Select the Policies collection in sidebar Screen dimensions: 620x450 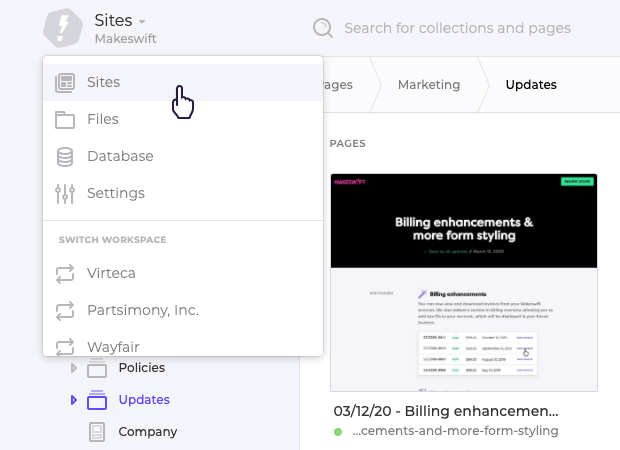(141, 368)
